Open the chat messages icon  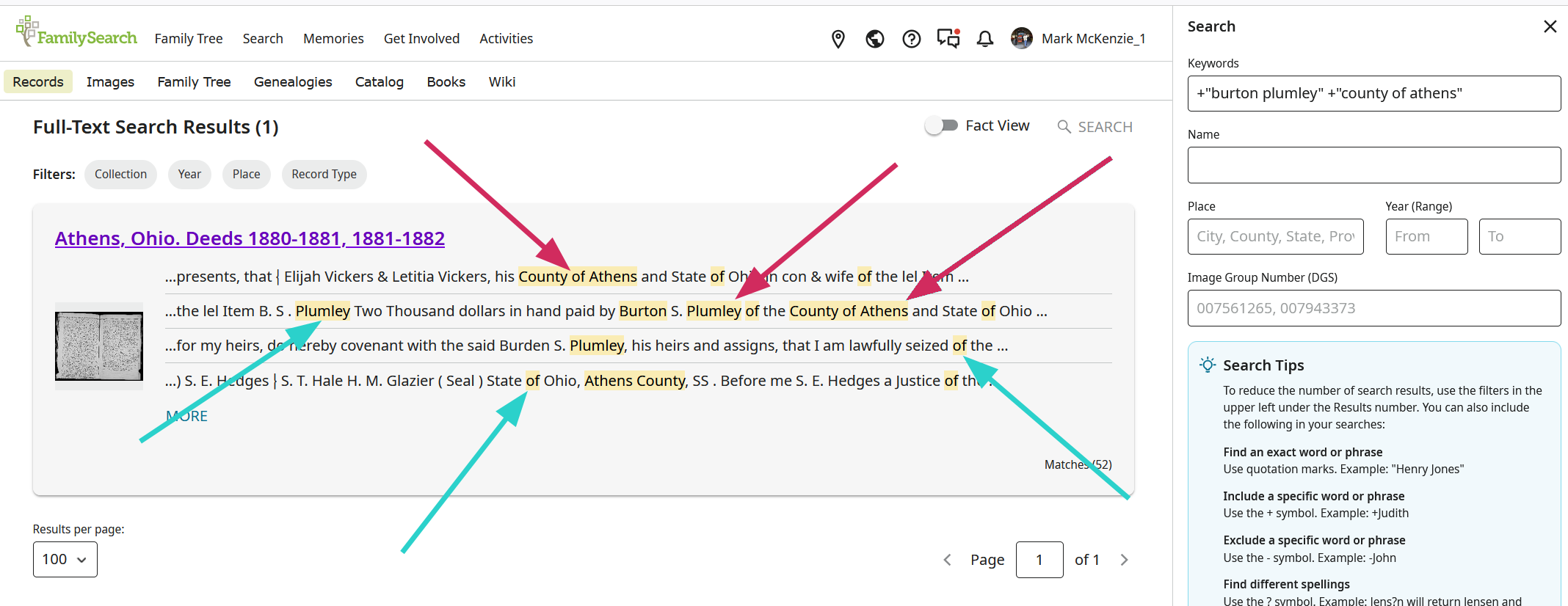pyautogui.click(x=948, y=38)
